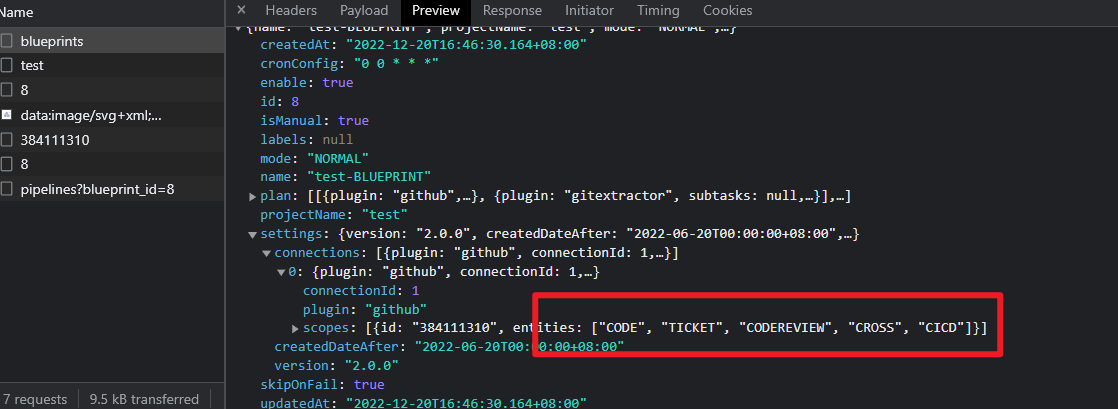The width and height of the screenshot is (1118, 409).
Task: Expand the plan array node
Action: (252, 197)
